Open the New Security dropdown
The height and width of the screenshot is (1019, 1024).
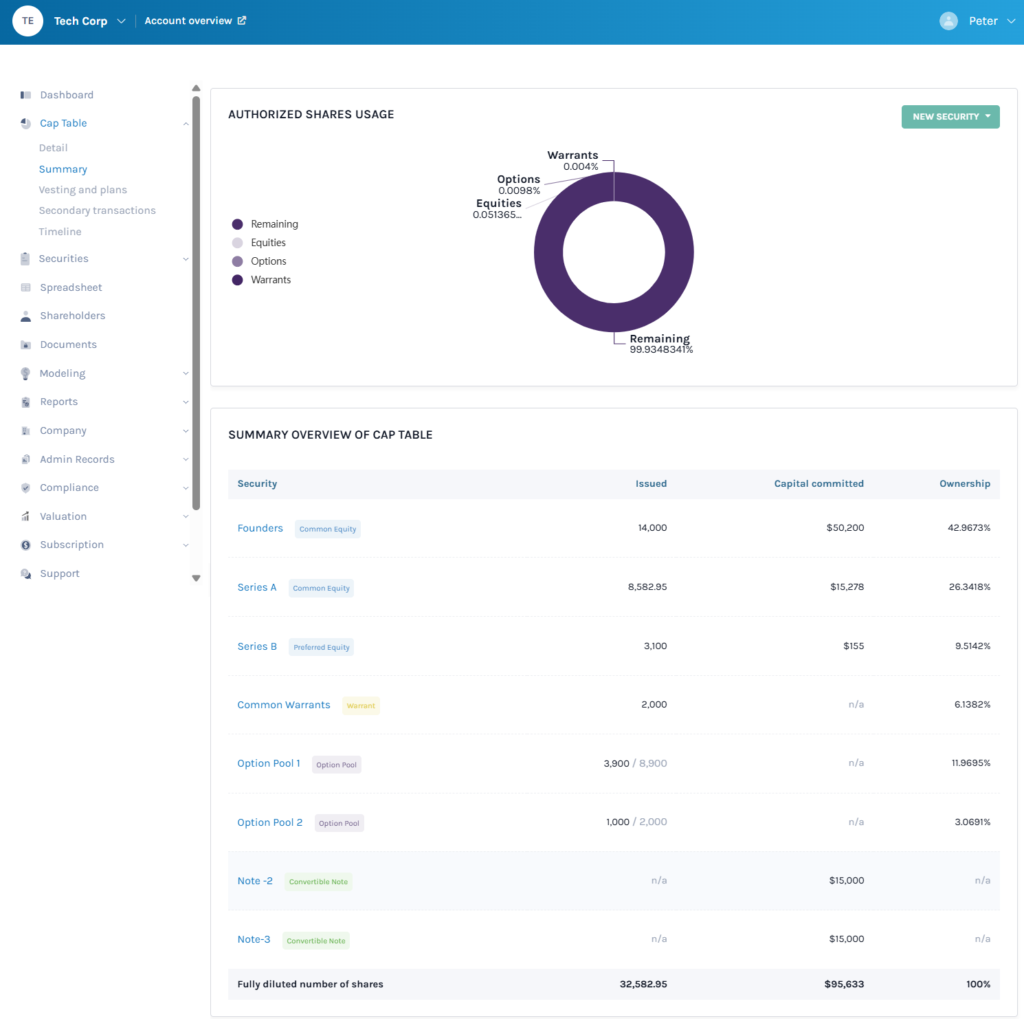coord(950,117)
